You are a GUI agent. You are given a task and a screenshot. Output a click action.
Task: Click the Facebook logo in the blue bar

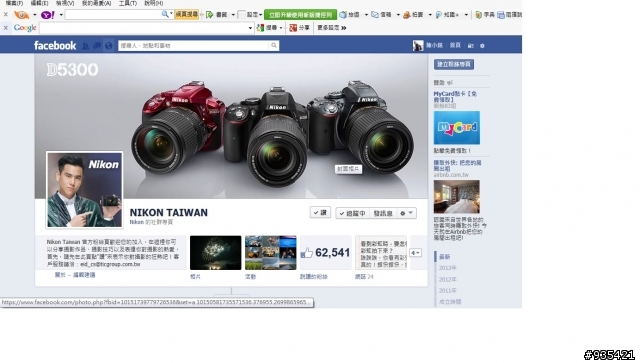click(55, 45)
